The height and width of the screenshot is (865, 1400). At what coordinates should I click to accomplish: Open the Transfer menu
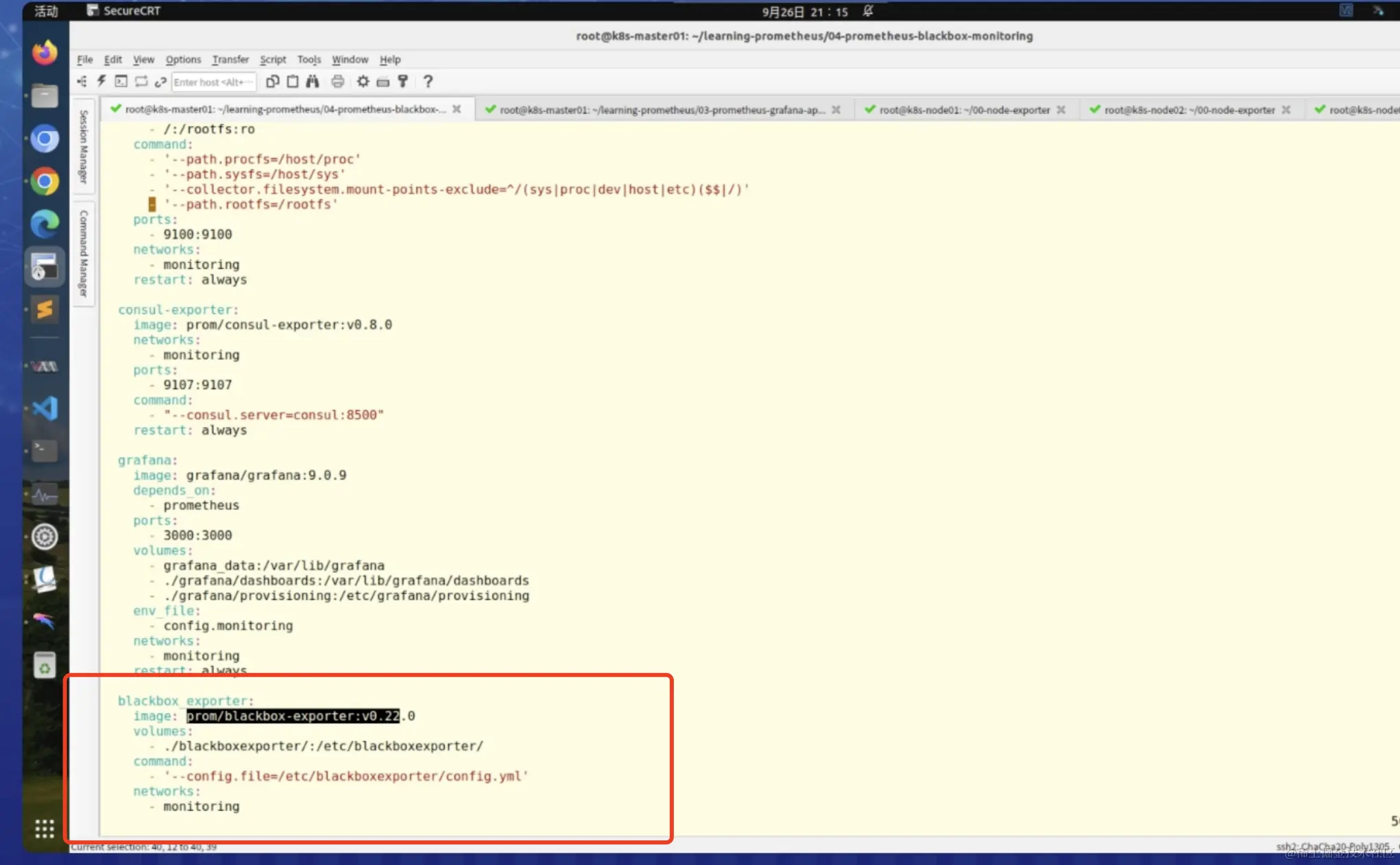(x=230, y=60)
